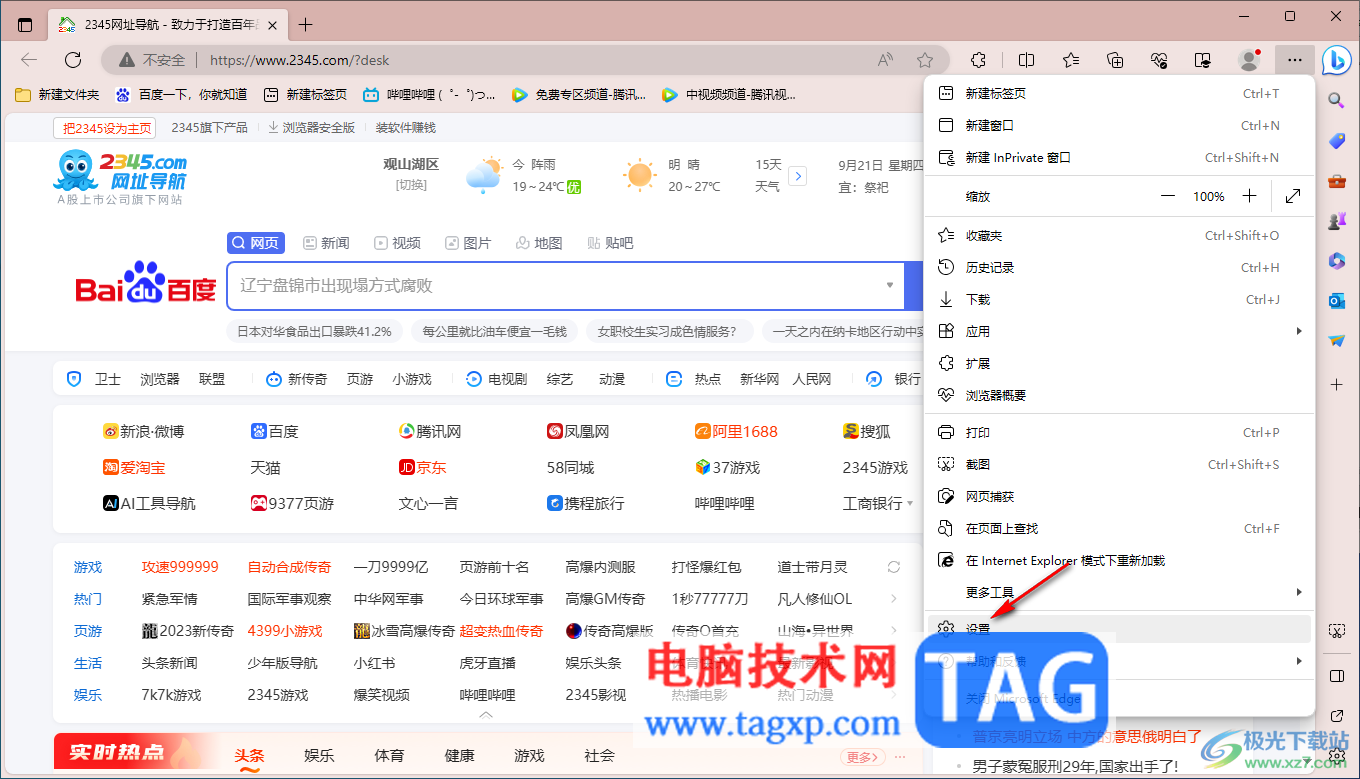Open 设置 from the menu

(x=1119, y=629)
